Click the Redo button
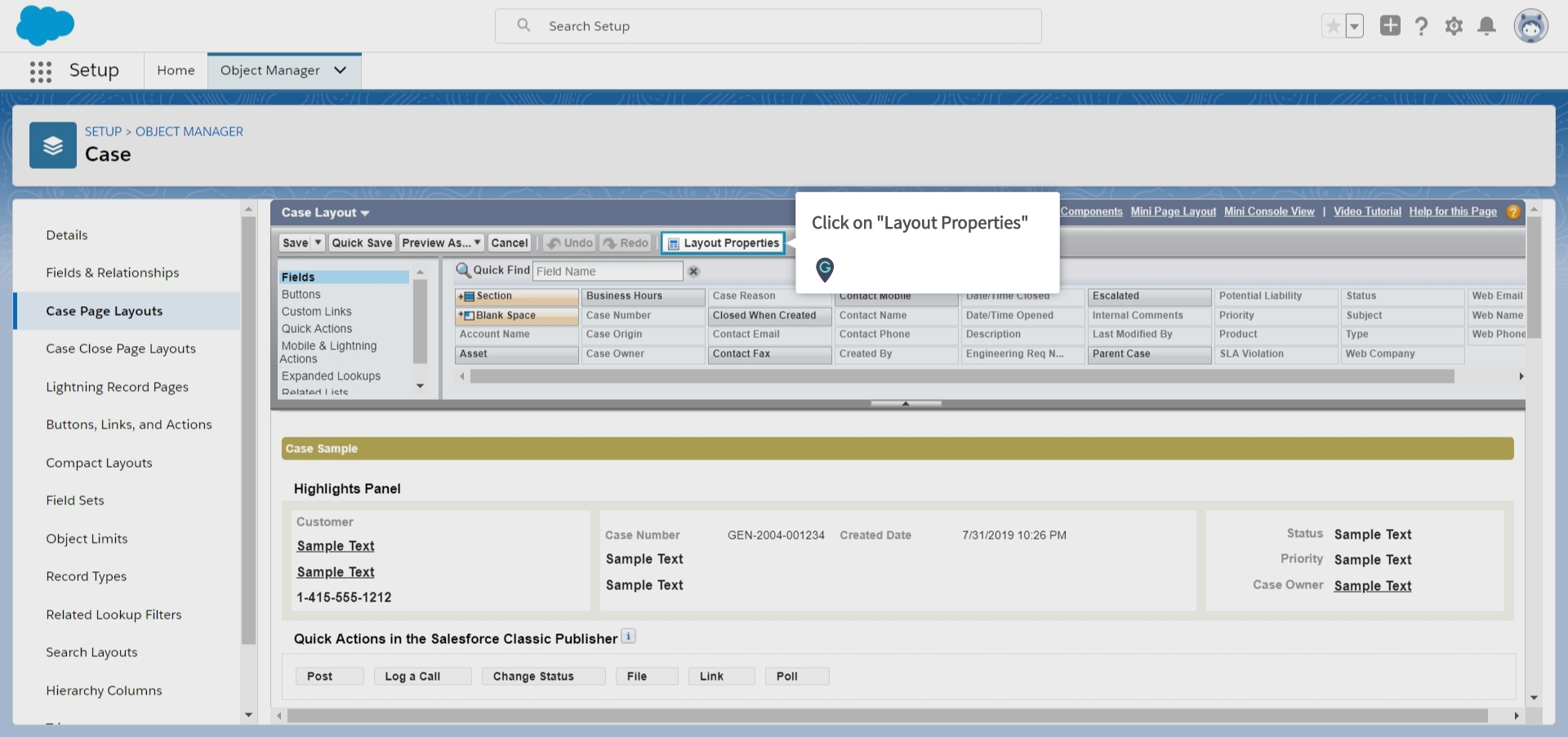 click(x=626, y=242)
